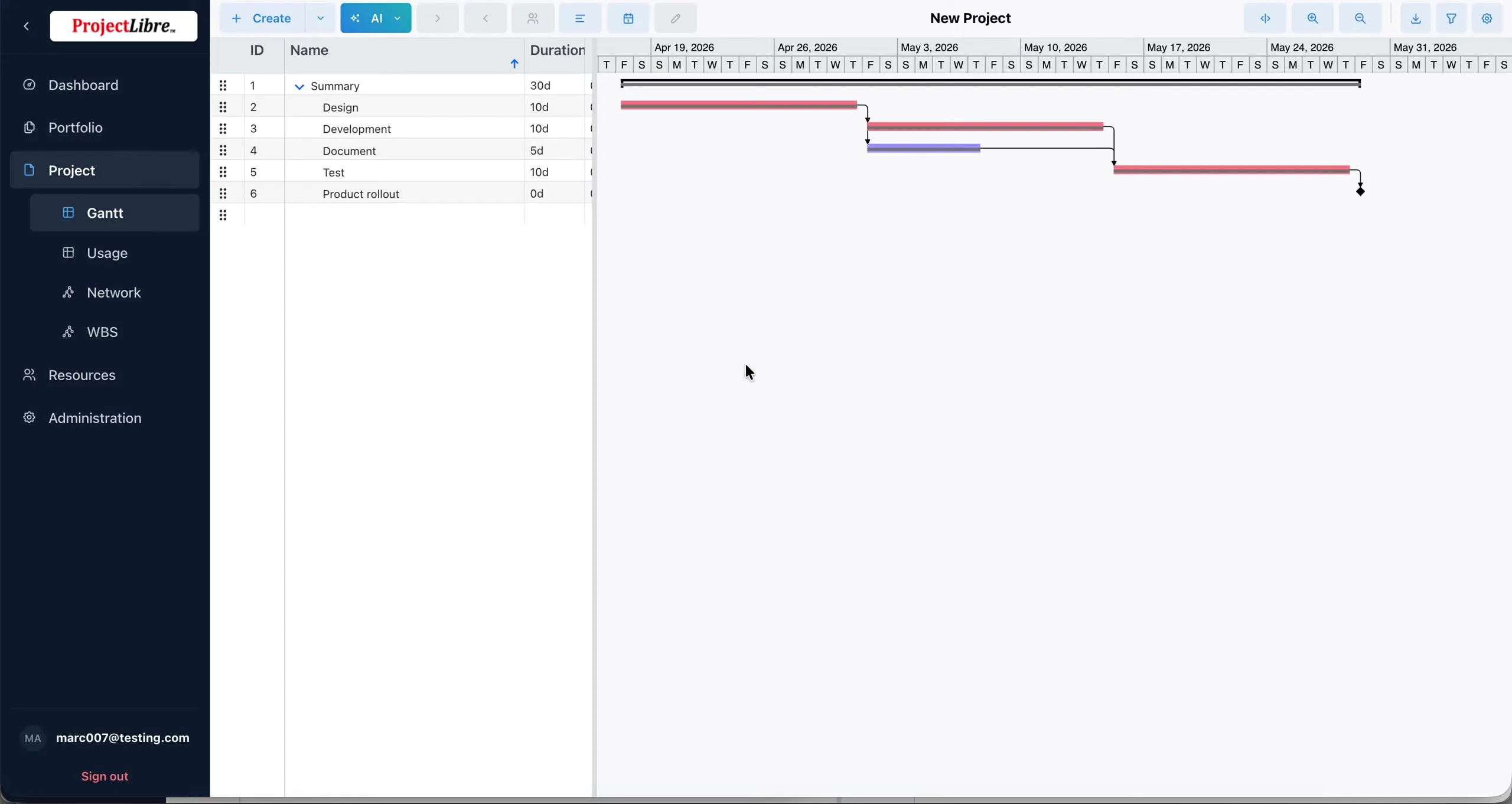The width and height of the screenshot is (1512, 804).
Task: Click the Development task name cell
Action: point(405,129)
